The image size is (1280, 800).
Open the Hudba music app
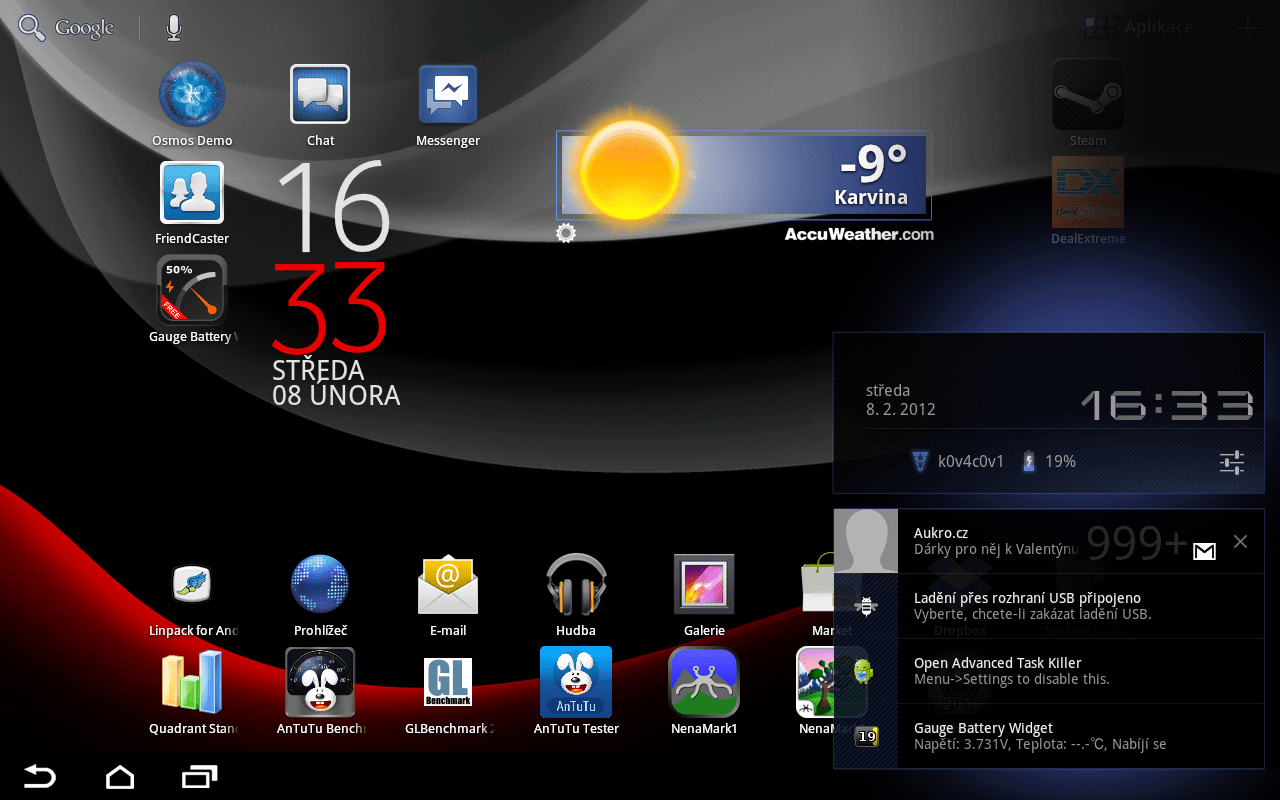(x=576, y=594)
